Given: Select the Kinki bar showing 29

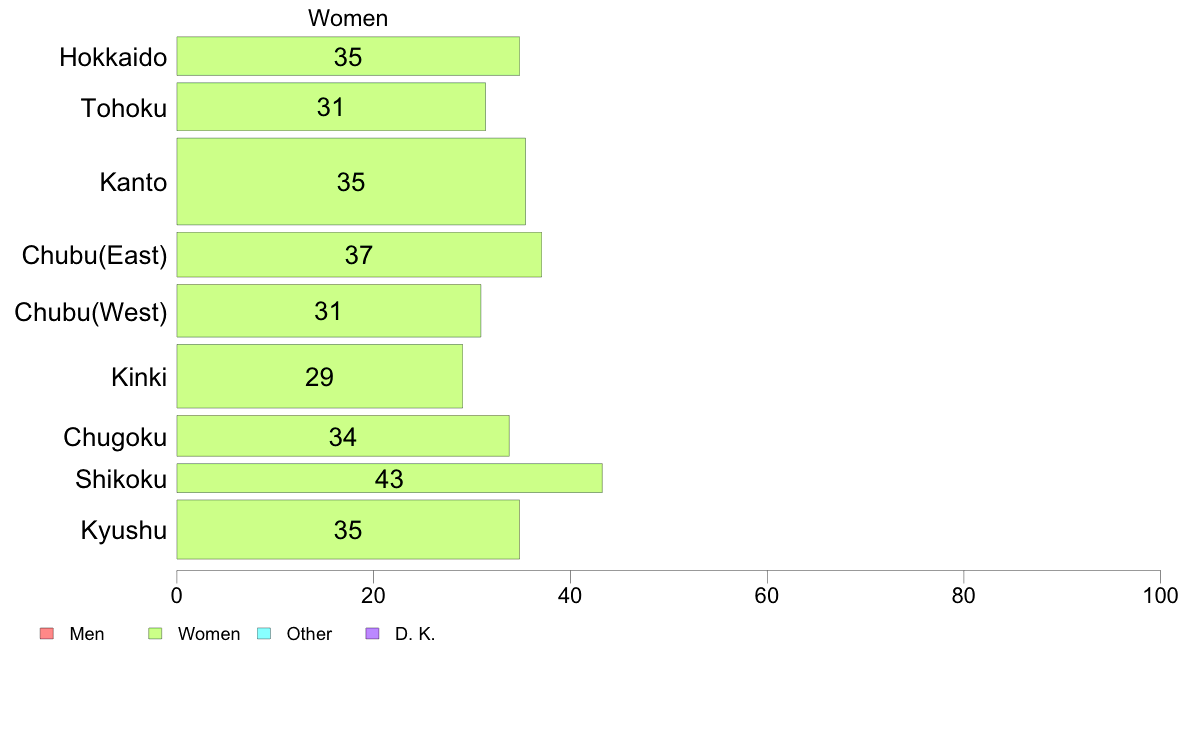Looking at the screenshot, I should coord(320,377).
